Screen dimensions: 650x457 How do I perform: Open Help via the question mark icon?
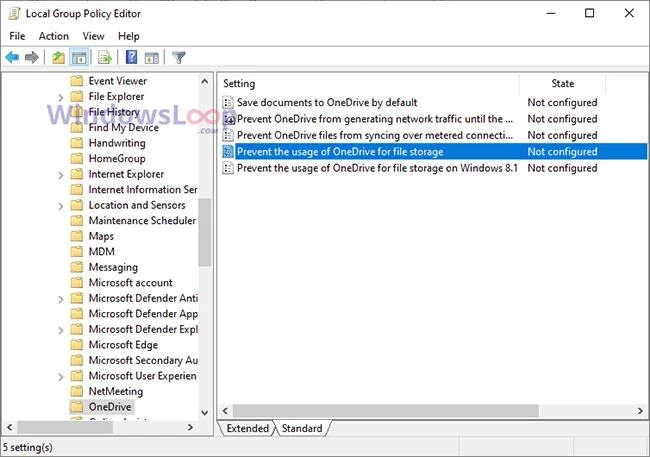pyautogui.click(x=131, y=57)
